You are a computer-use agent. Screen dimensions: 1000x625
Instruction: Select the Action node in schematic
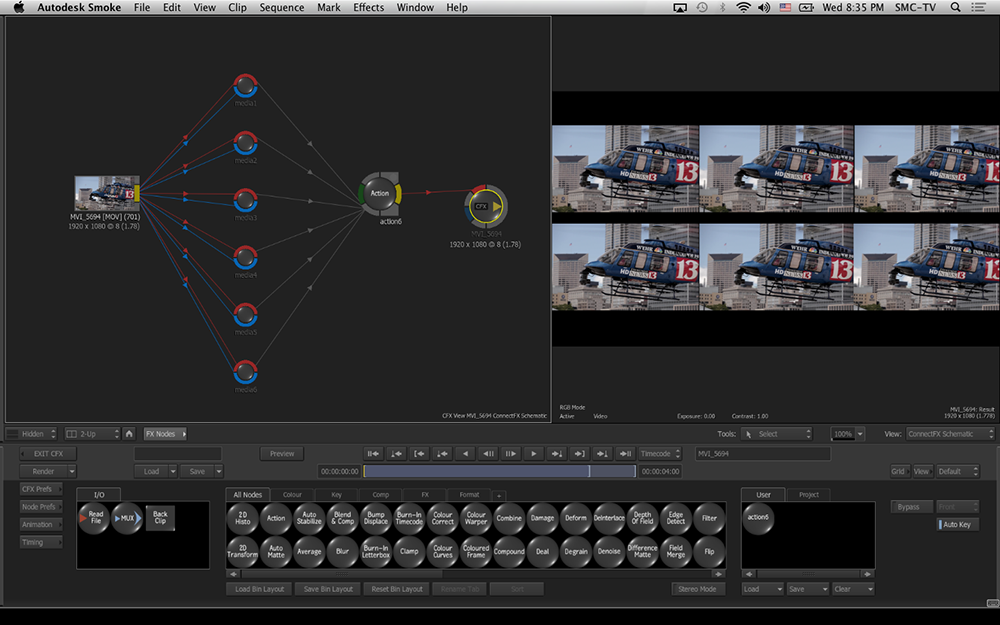(x=380, y=194)
